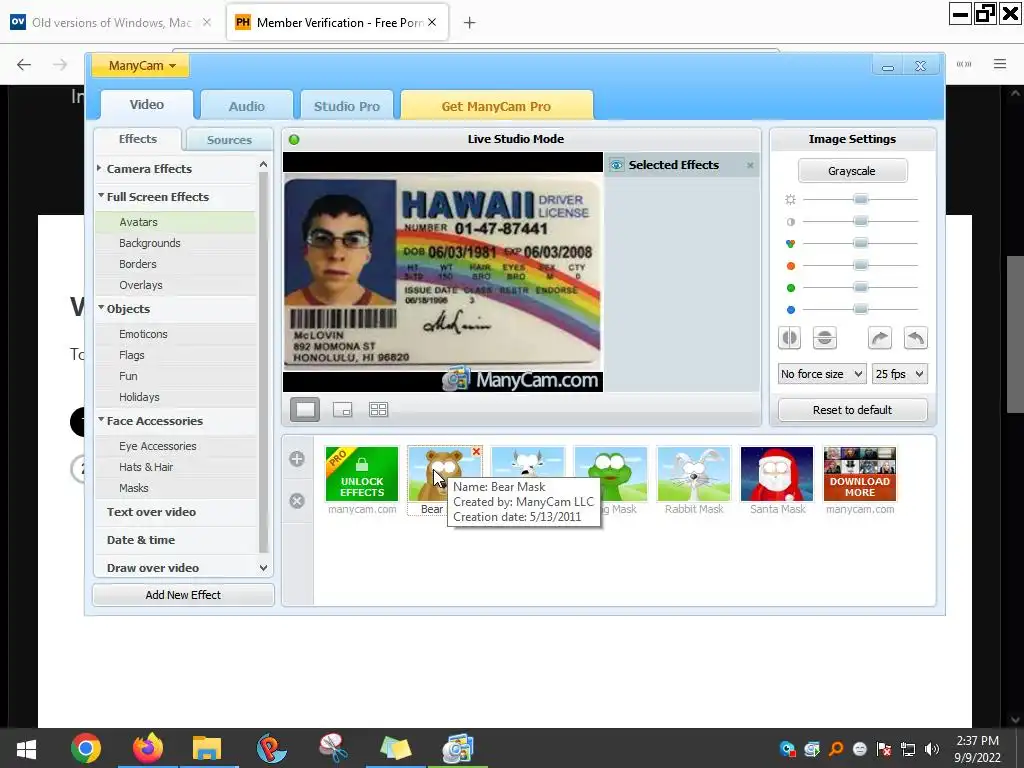Flip image horizontally in Image Settings
This screenshot has width=1024, height=768.
click(790, 338)
